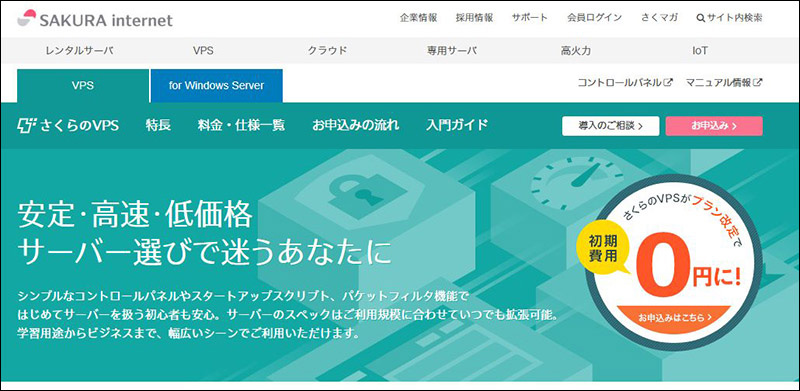The height and width of the screenshot is (391, 800).
Task: Open the サポート link in the header
Action: click(530, 18)
